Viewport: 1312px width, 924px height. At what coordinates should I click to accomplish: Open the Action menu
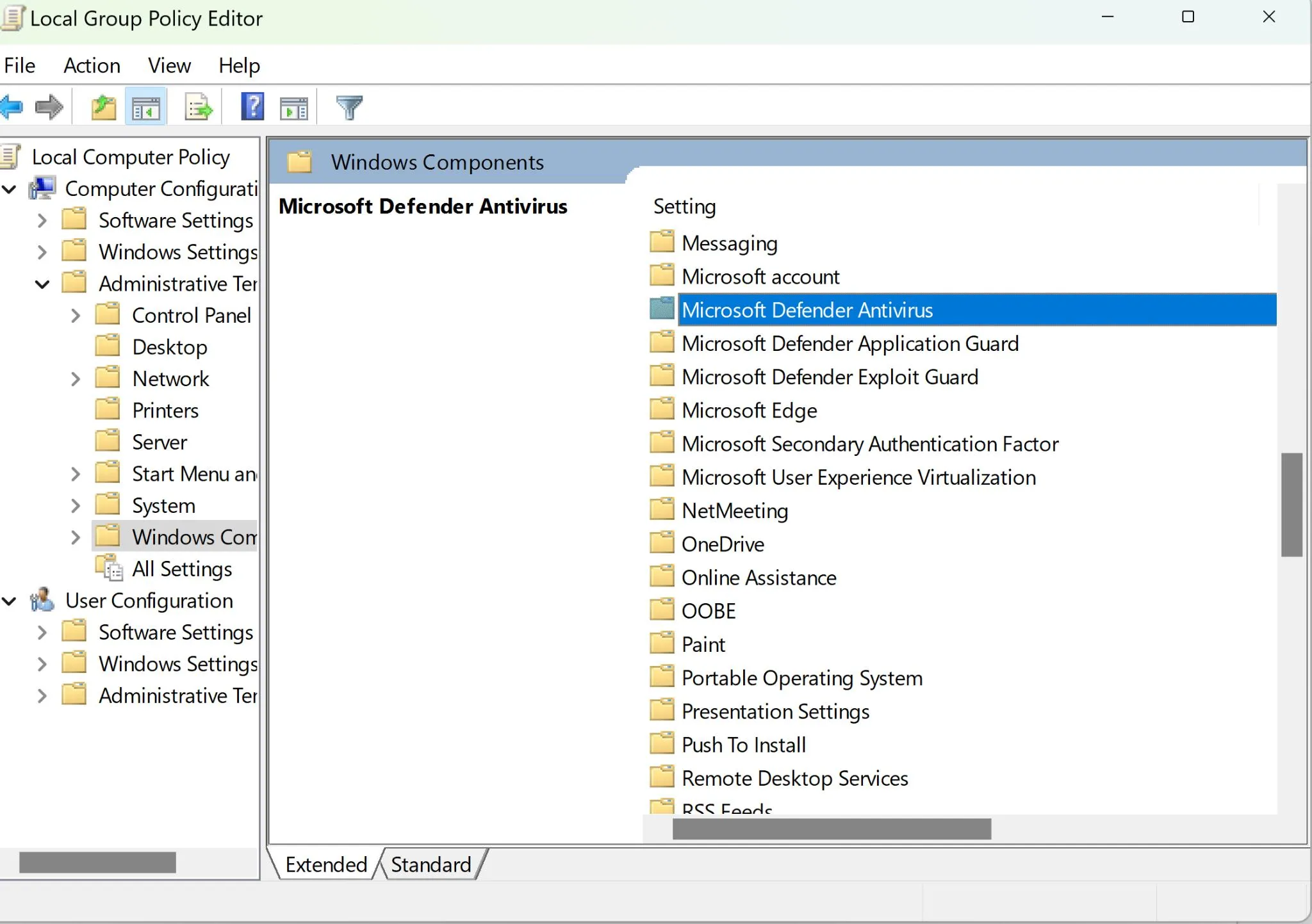91,65
